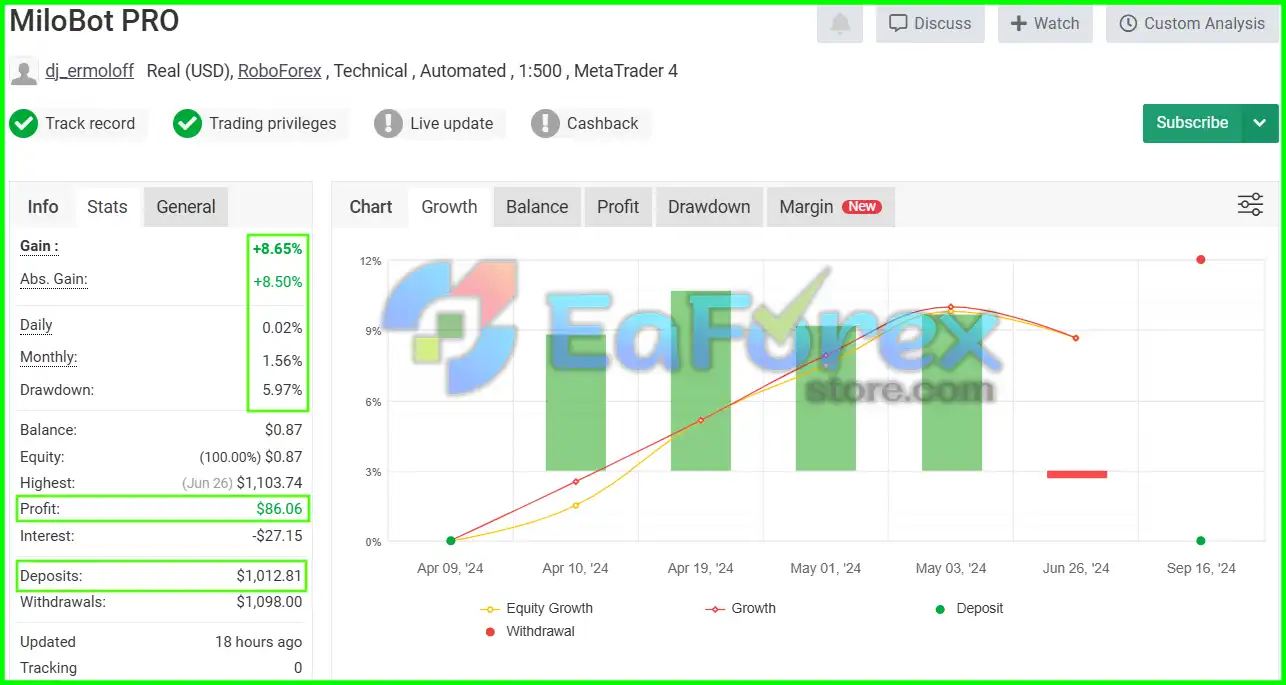The height and width of the screenshot is (685, 1286).
Task: Click the Cashback warning icon
Action: click(x=545, y=124)
